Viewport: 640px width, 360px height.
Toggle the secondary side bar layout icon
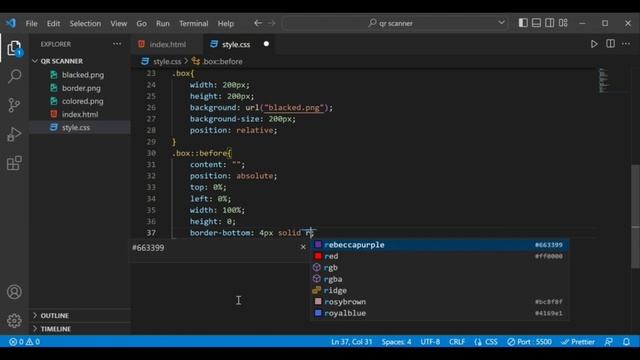pyautogui.click(x=550, y=23)
